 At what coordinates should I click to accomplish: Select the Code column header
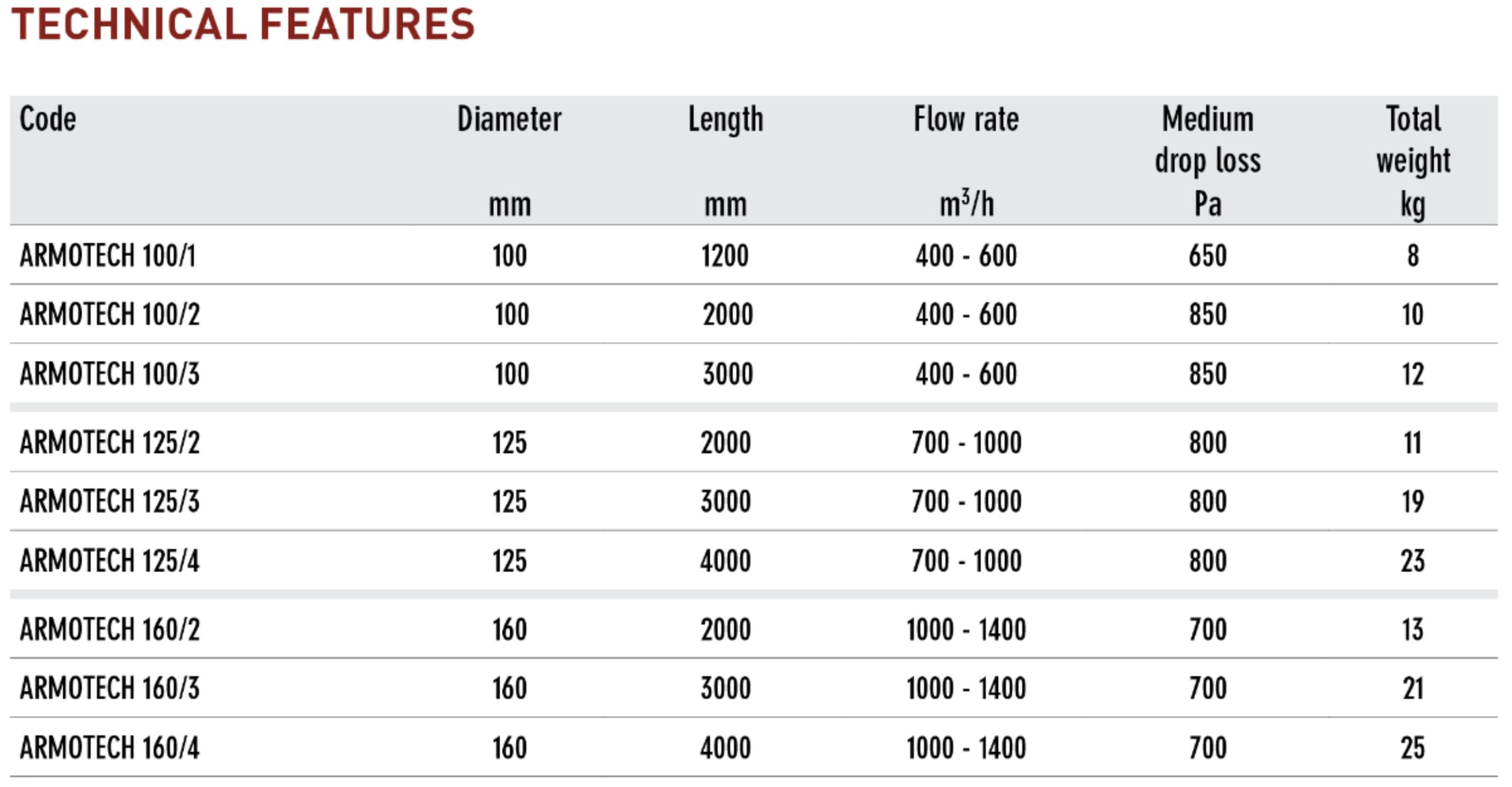48,119
